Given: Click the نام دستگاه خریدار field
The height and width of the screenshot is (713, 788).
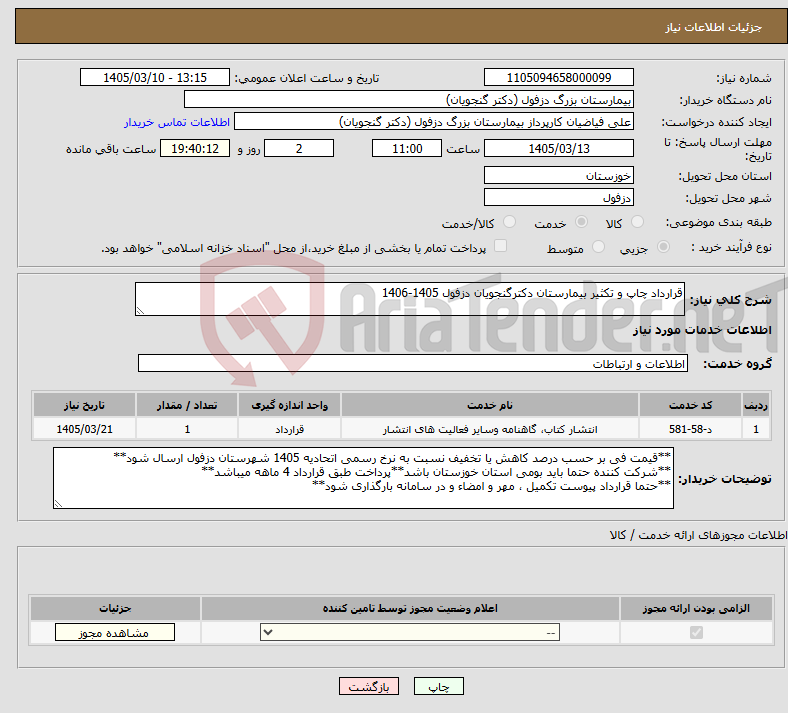Looking at the screenshot, I should [x=409, y=99].
